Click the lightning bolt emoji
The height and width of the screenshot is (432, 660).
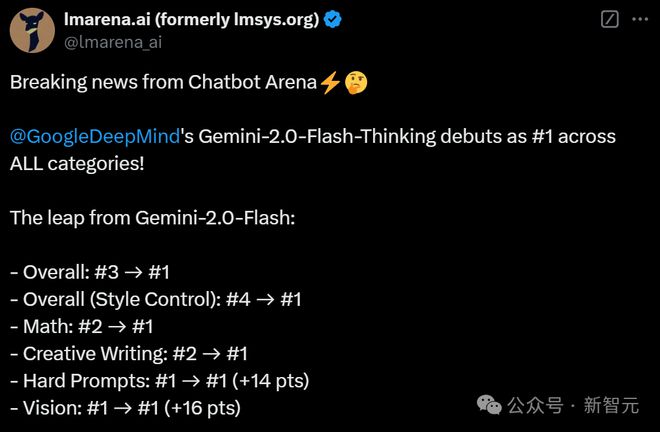tap(330, 82)
